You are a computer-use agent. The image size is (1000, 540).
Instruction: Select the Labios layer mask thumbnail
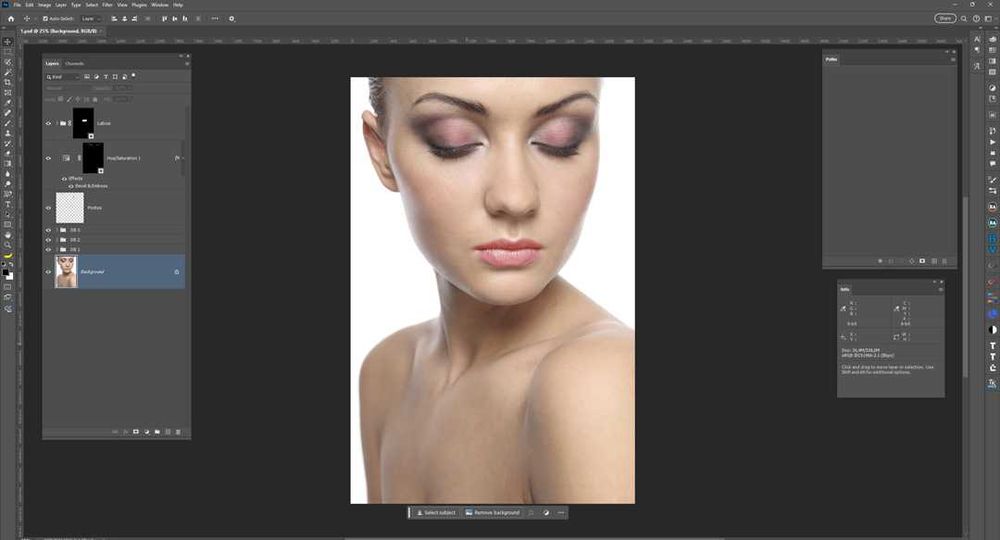coord(84,123)
